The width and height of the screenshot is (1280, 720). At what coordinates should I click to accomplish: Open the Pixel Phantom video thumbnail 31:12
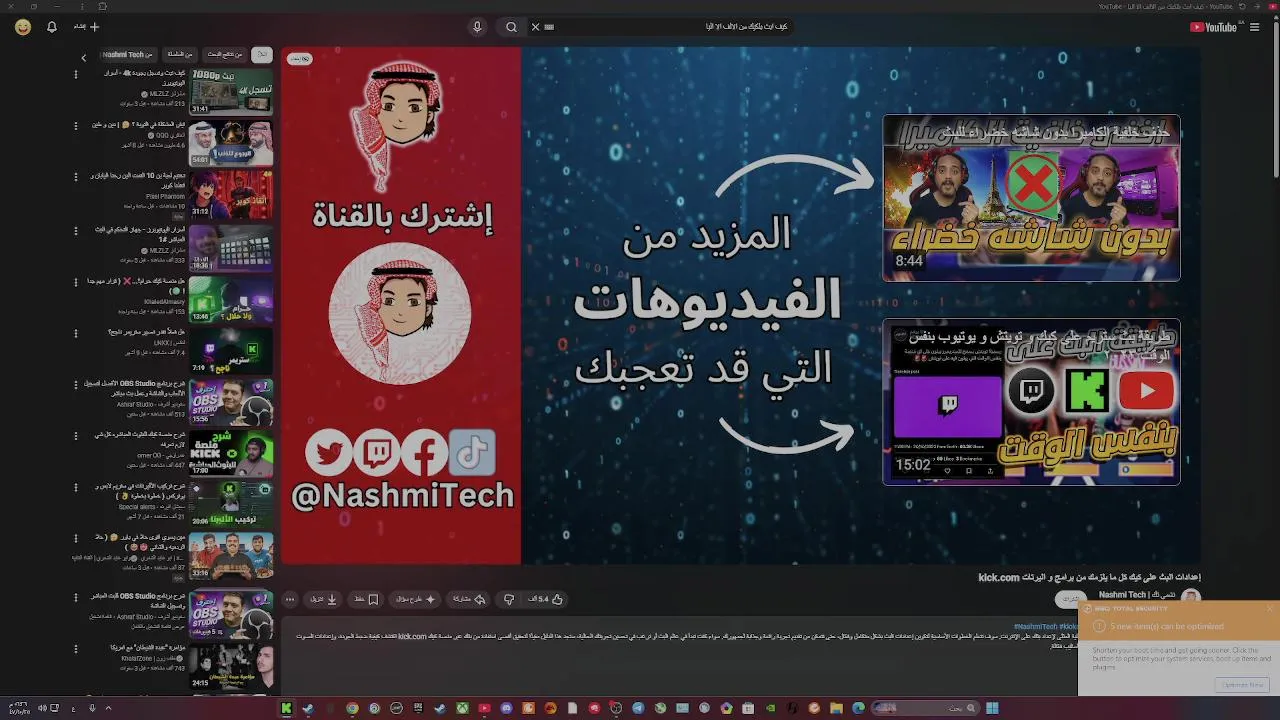pos(230,194)
